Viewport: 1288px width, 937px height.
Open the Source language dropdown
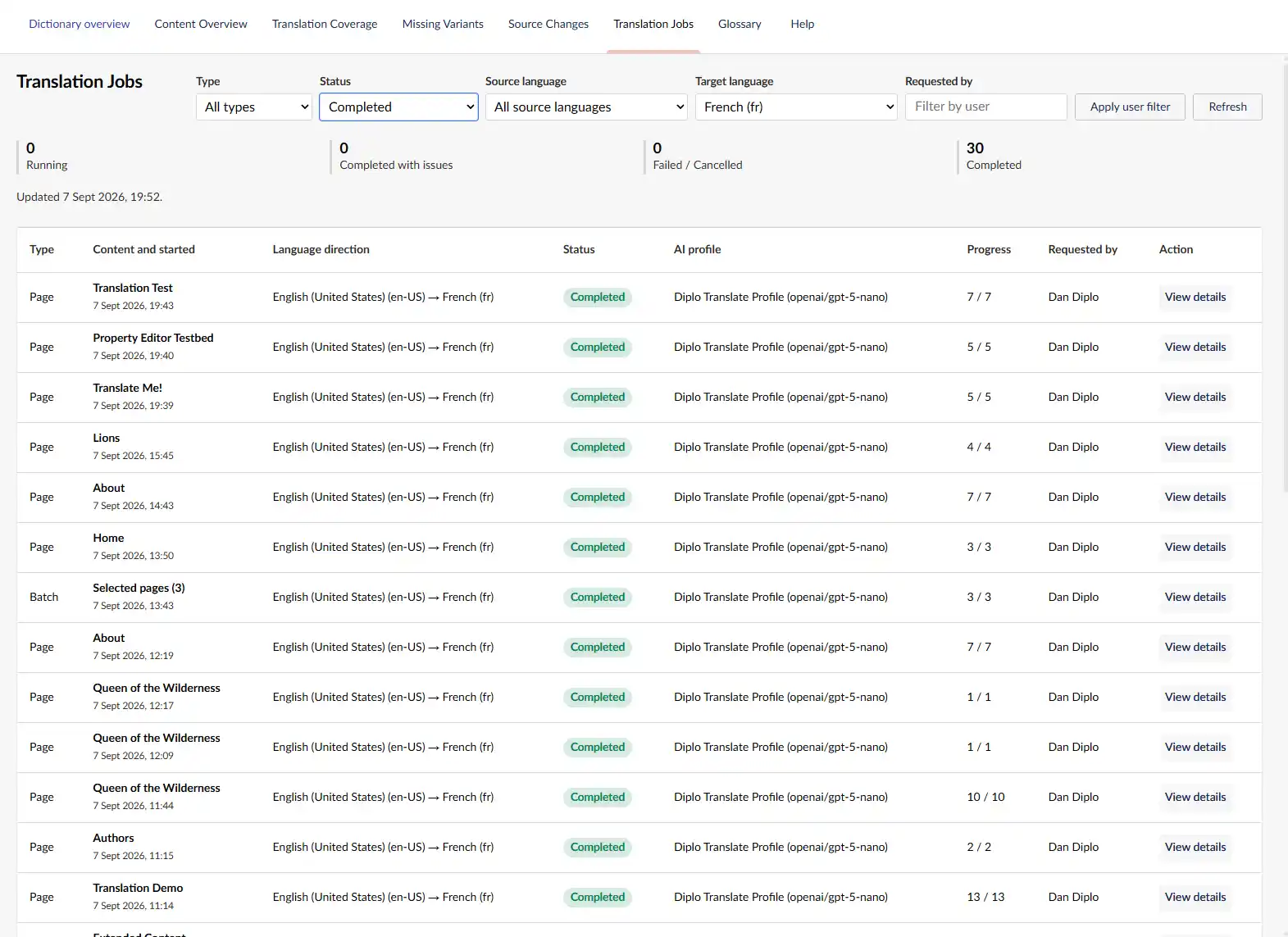pos(586,107)
